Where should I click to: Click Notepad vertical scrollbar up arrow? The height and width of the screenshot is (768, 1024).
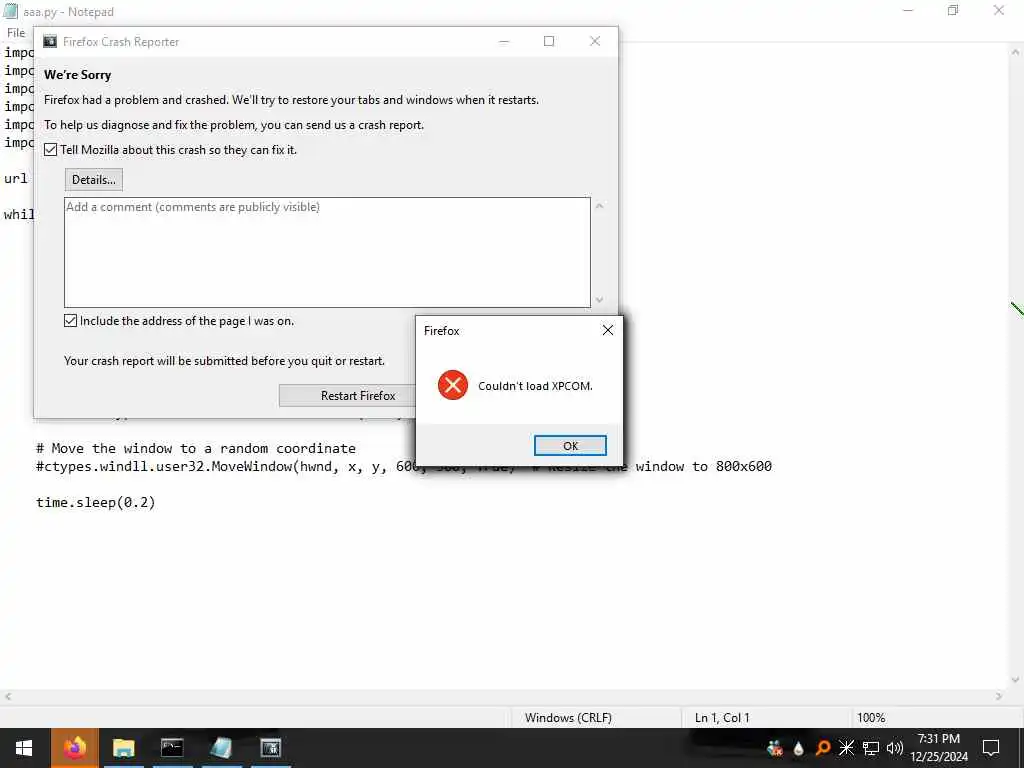(x=1016, y=52)
